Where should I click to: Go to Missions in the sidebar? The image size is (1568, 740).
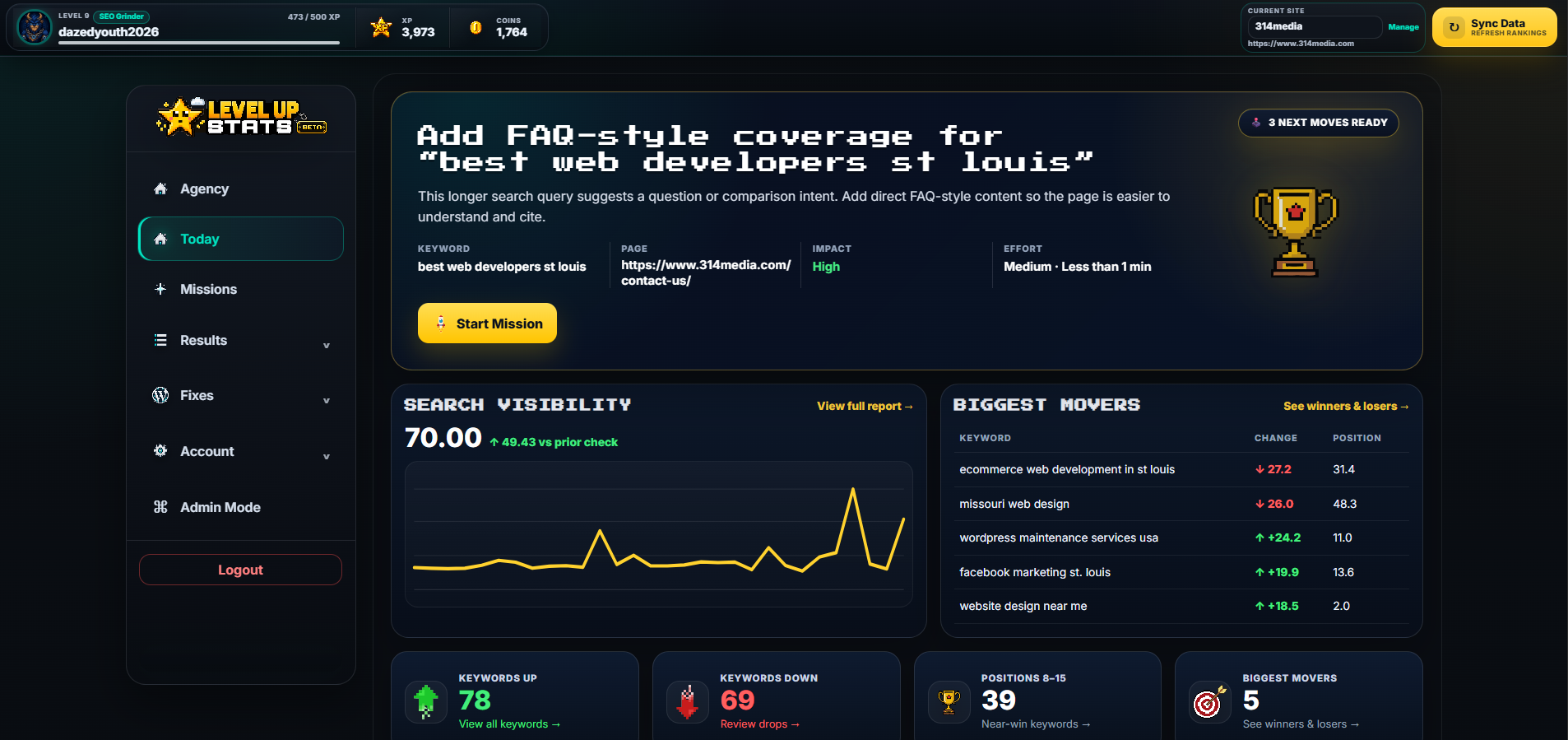point(241,289)
